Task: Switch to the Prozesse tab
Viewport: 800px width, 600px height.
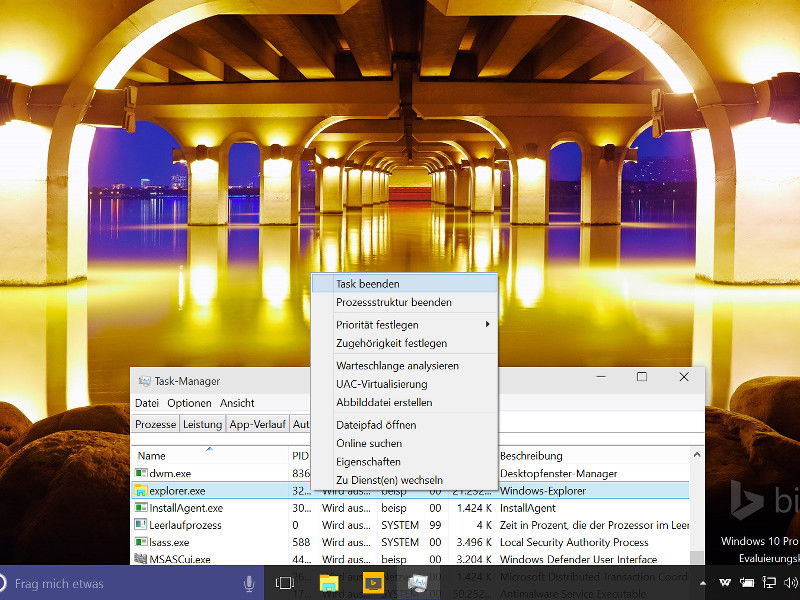Action: point(156,424)
